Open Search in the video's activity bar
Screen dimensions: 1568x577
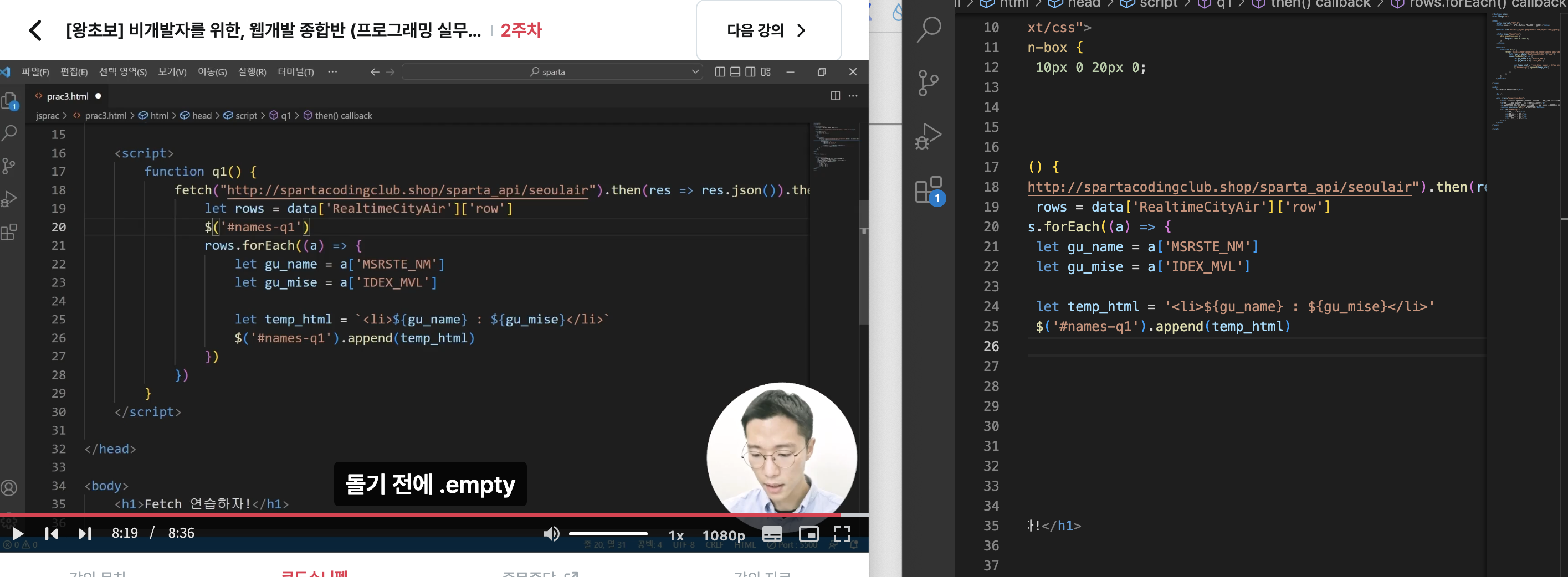tap(10, 133)
